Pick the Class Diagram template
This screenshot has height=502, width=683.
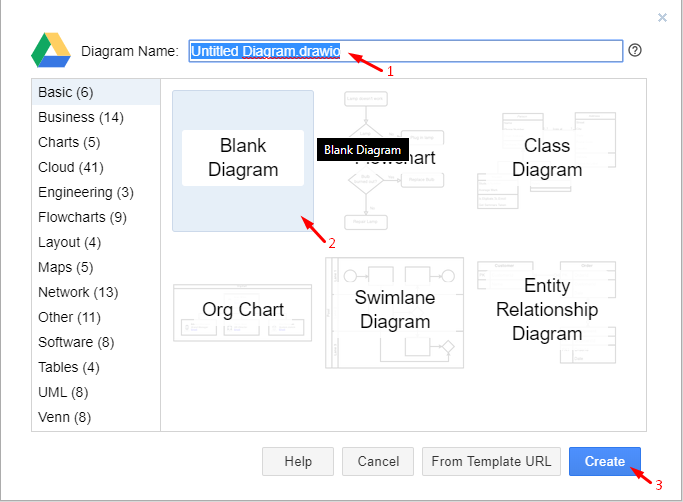pyautogui.click(x=547, y=158)
